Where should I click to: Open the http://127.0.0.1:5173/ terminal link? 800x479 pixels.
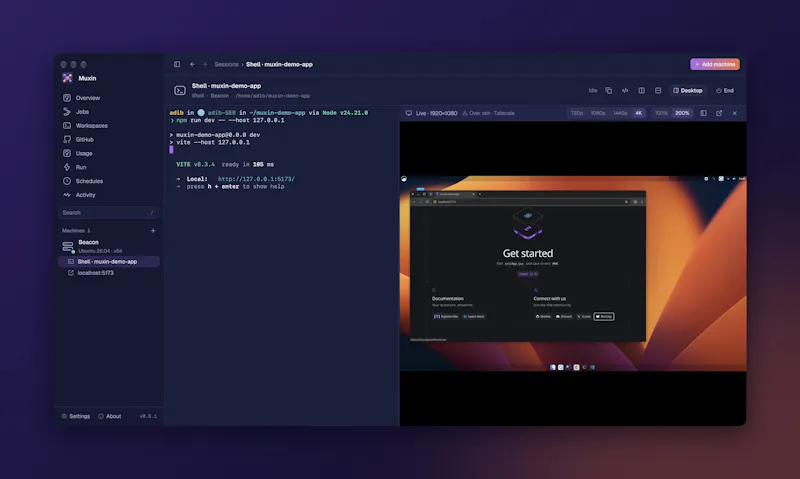[256, 179]
